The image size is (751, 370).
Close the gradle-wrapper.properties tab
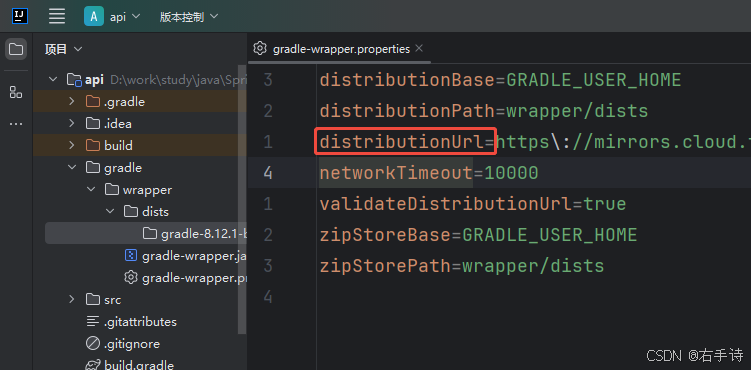tap(419, 48)
